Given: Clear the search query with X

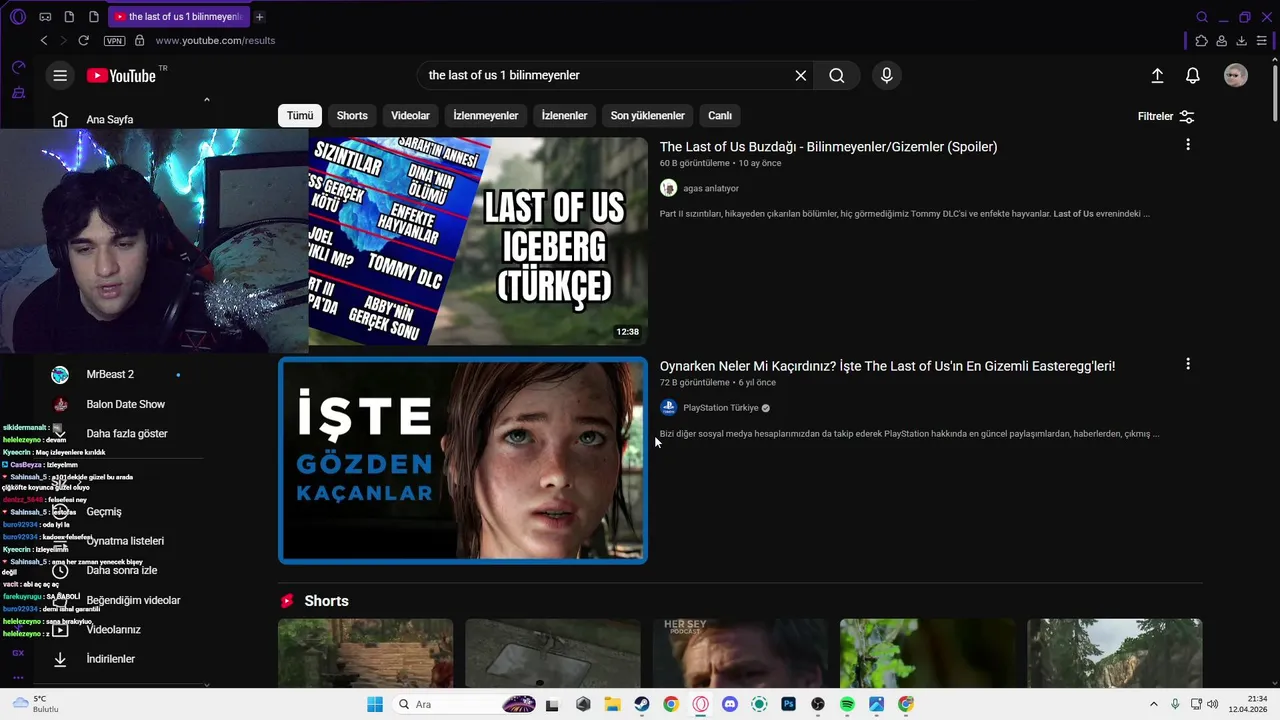Looking at the screenshot, I should [x=800, y=76].
